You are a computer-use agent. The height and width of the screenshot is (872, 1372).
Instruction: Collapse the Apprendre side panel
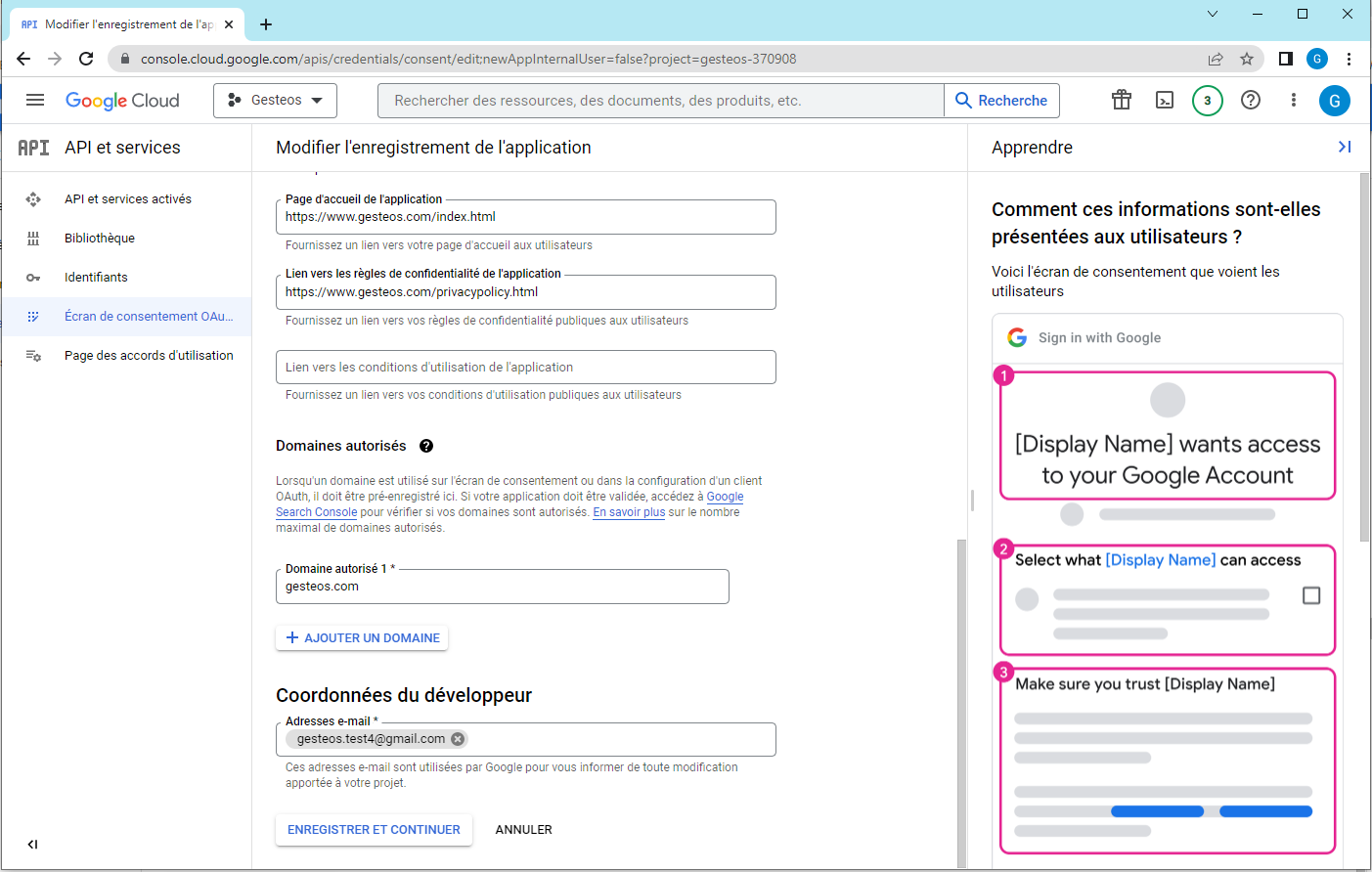click(x=1345, y=147)
